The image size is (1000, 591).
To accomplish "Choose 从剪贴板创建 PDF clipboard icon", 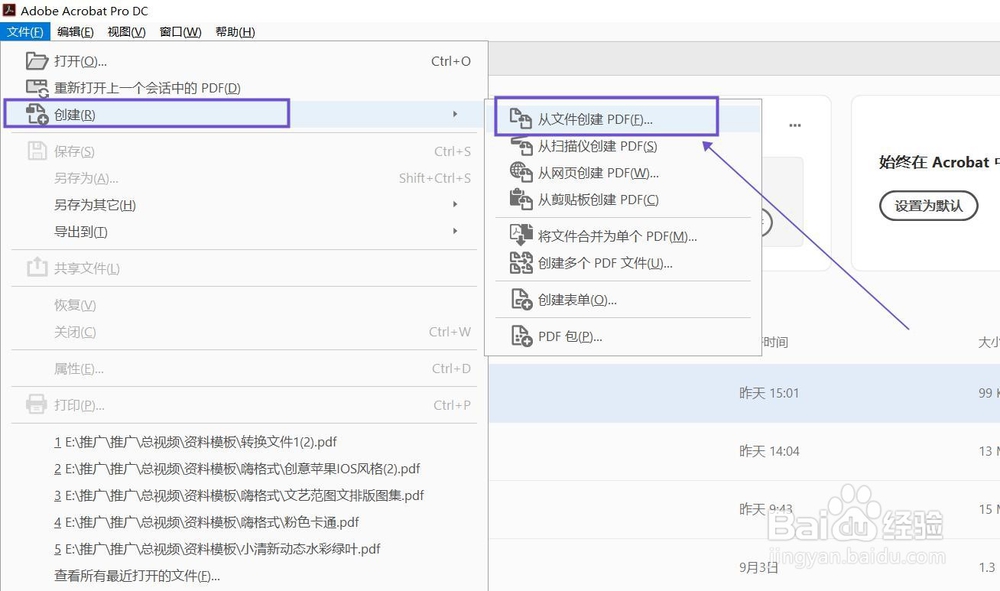I will click(x=520, y=199).
